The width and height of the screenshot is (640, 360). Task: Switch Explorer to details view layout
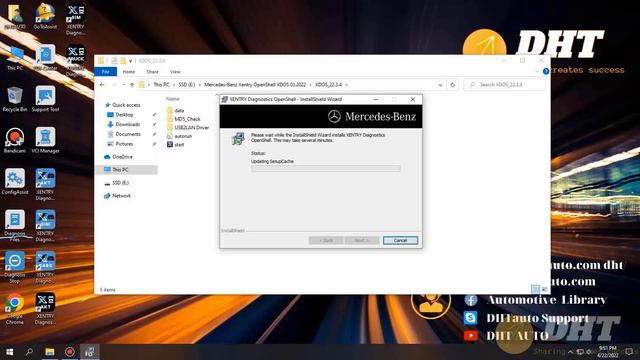pos(536,289)
